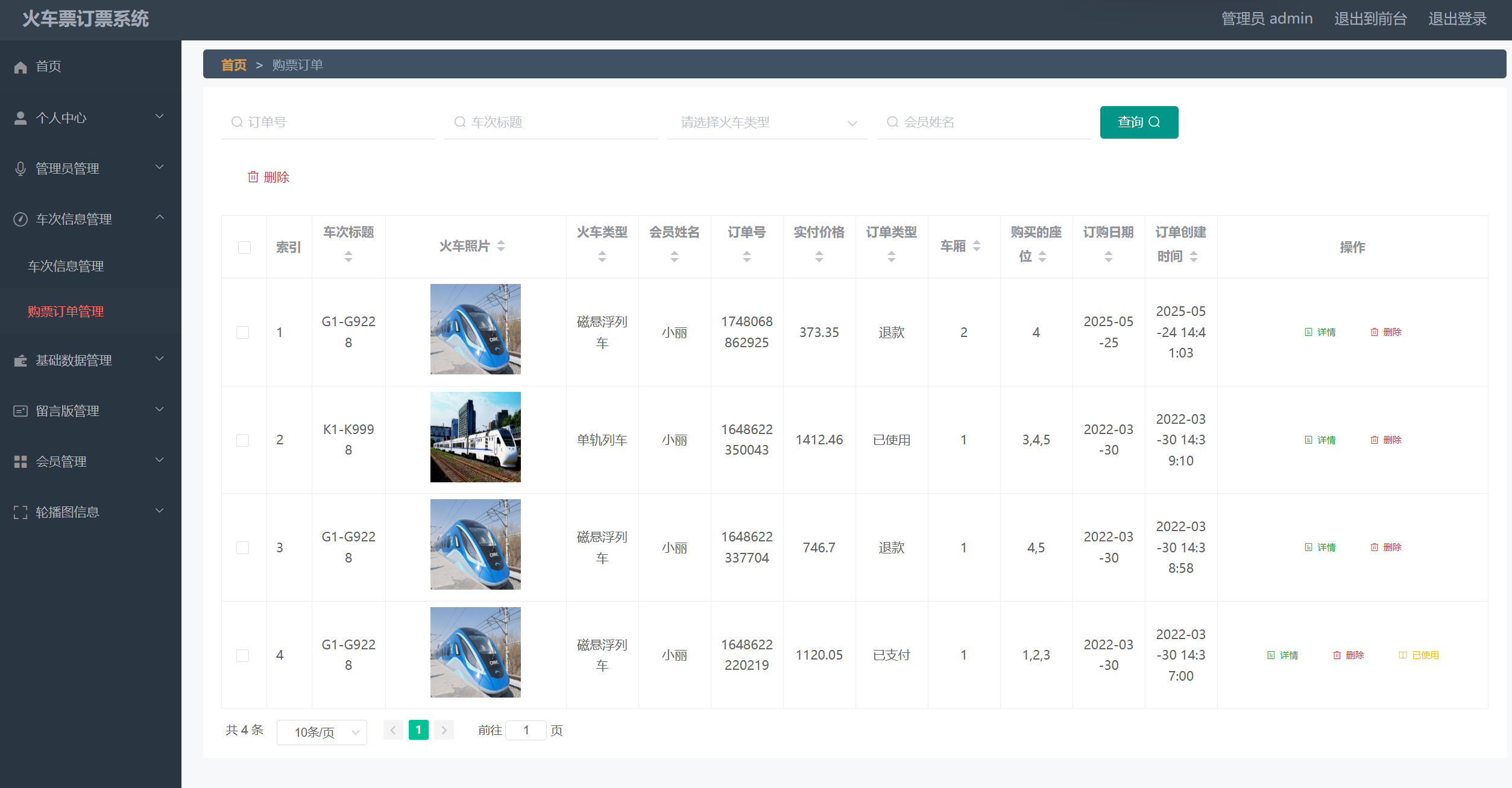Tick the checkbox for row 4
The image size is (1512, 788).
pyautogui.click(x=243, y=655)
